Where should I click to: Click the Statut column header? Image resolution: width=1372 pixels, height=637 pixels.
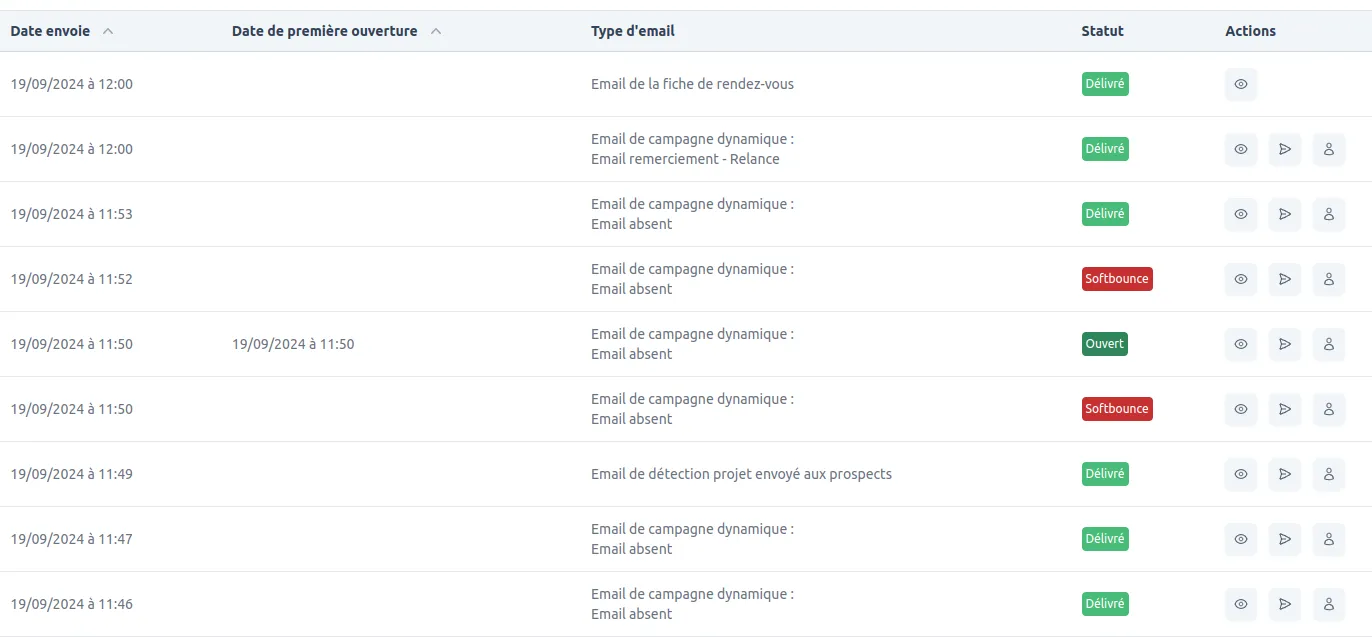point(1102,31)
